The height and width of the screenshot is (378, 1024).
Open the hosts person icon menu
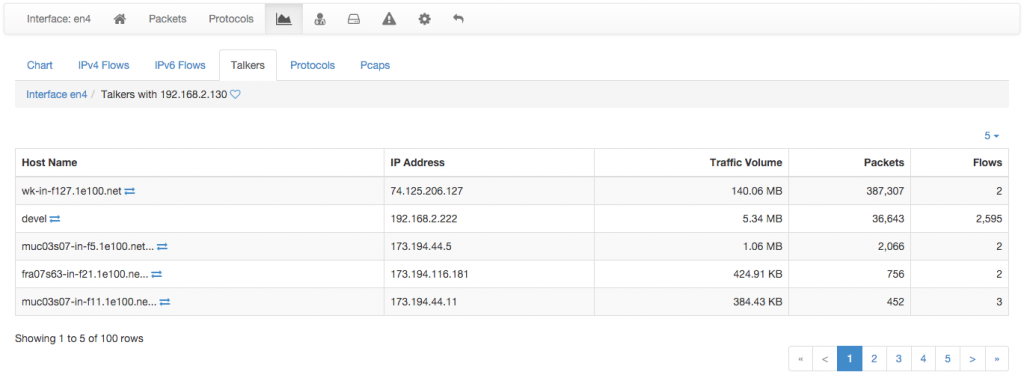click(319, 19)
